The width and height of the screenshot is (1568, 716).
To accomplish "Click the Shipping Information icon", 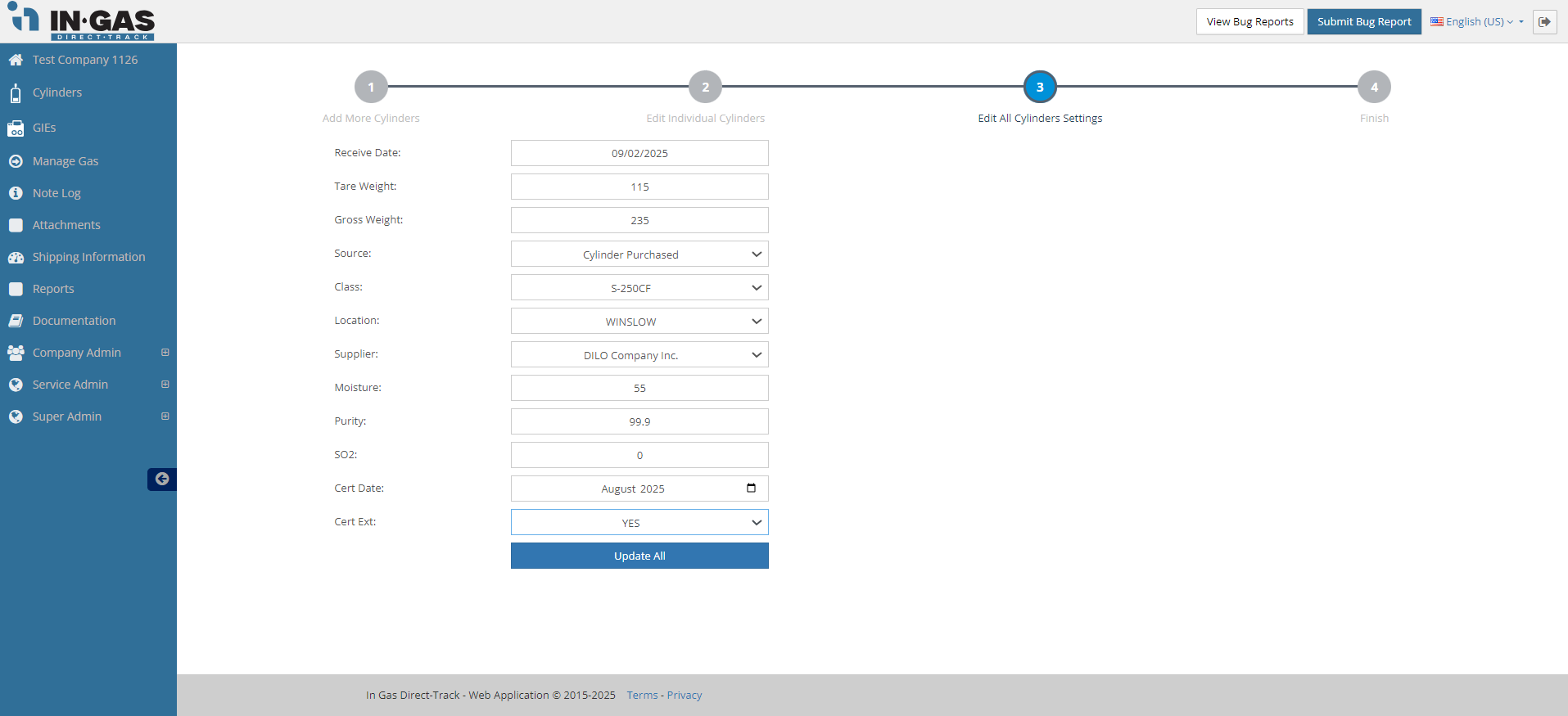I will [x=16, y=258].
